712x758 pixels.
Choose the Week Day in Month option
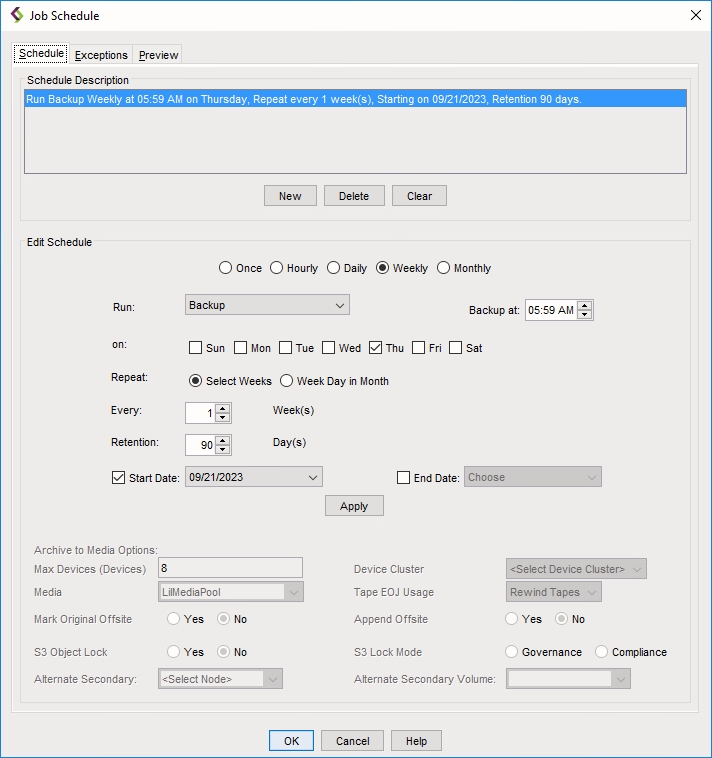[287, 381]
